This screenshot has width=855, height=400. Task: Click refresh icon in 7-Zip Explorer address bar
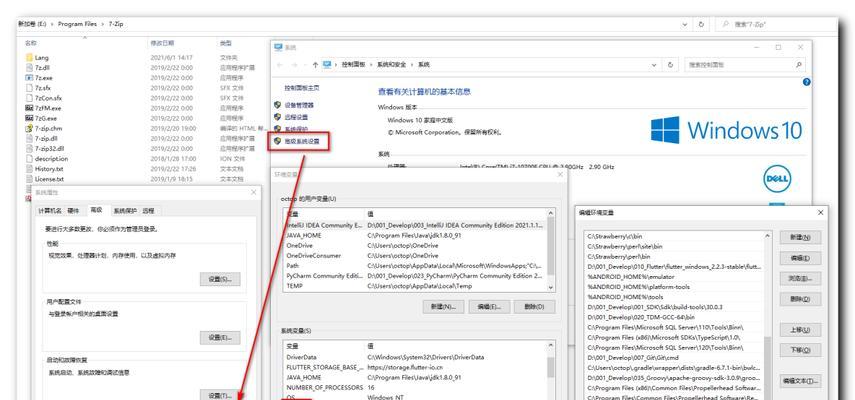701,25
